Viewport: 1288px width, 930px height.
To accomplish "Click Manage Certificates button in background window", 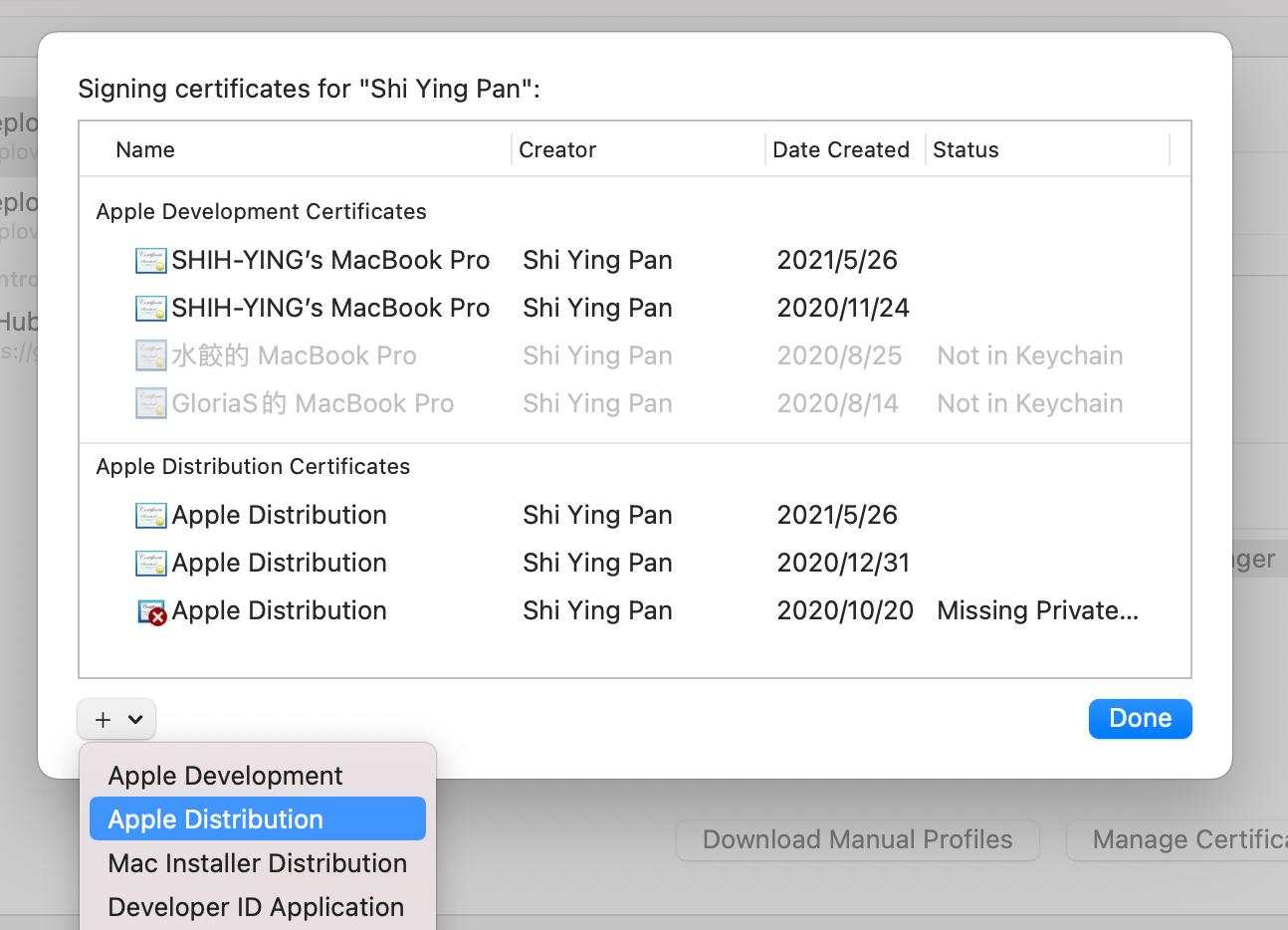I will point(1178,840).
